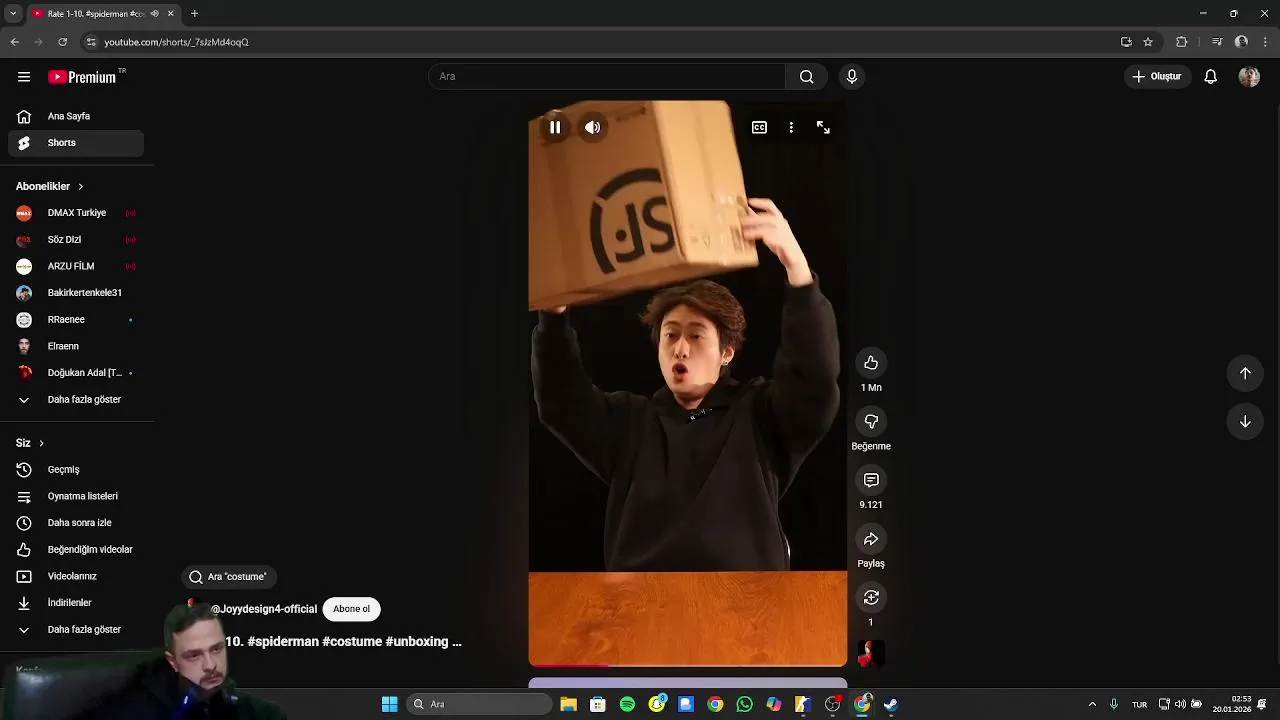Open the YouTube hamburger guide menu
1280x720 pixels.
(24, 77)
